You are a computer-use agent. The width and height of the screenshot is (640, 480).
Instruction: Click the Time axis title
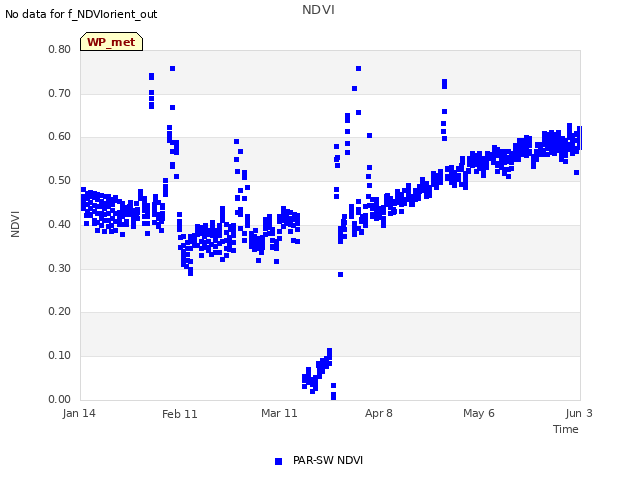(x=566, y=429)
